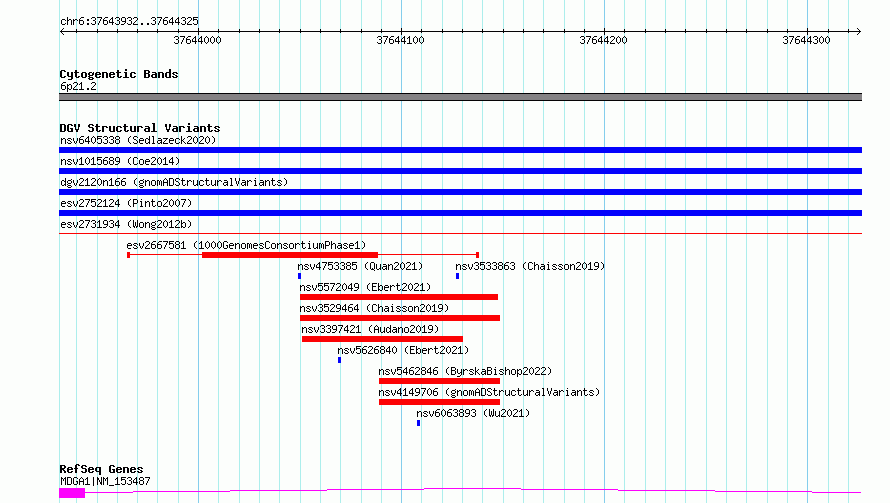Click the nsv6405338 (Sedlazeck2020) variant label
This screenshot has height=503, width=890.
tap(138, 140)
